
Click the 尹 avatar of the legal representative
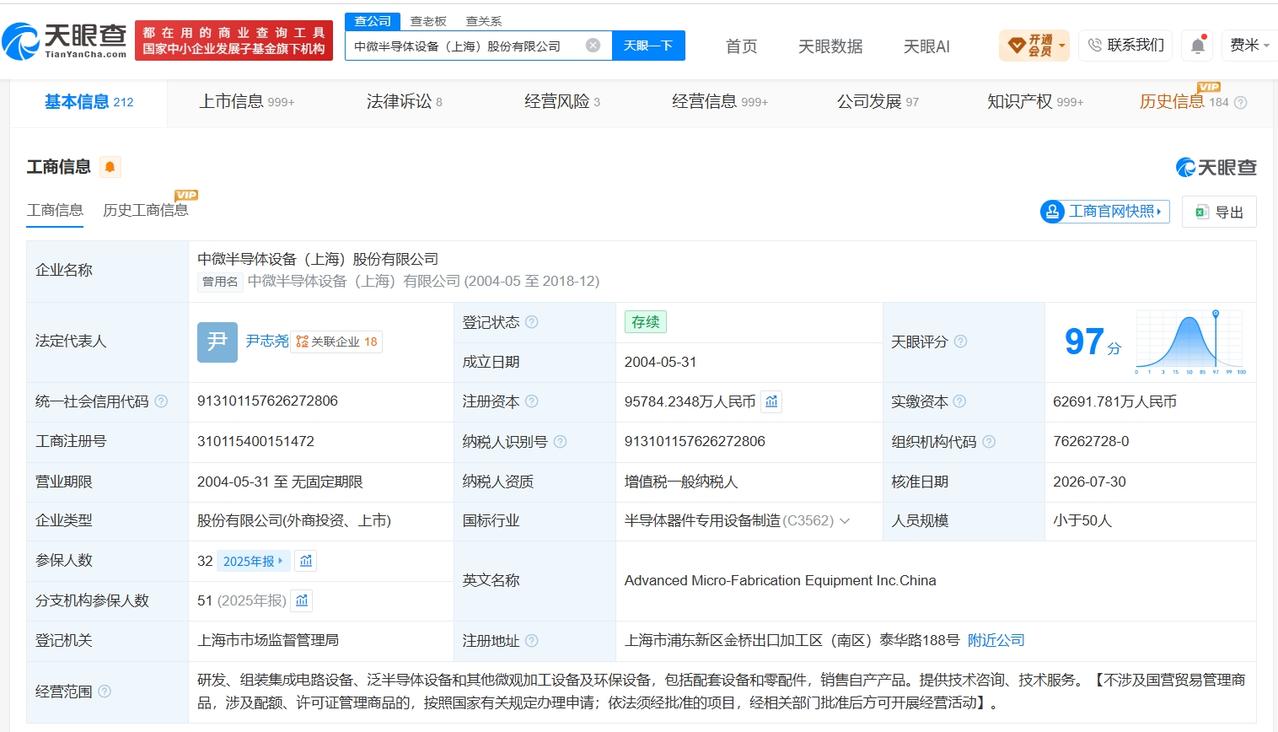point(217,342)
